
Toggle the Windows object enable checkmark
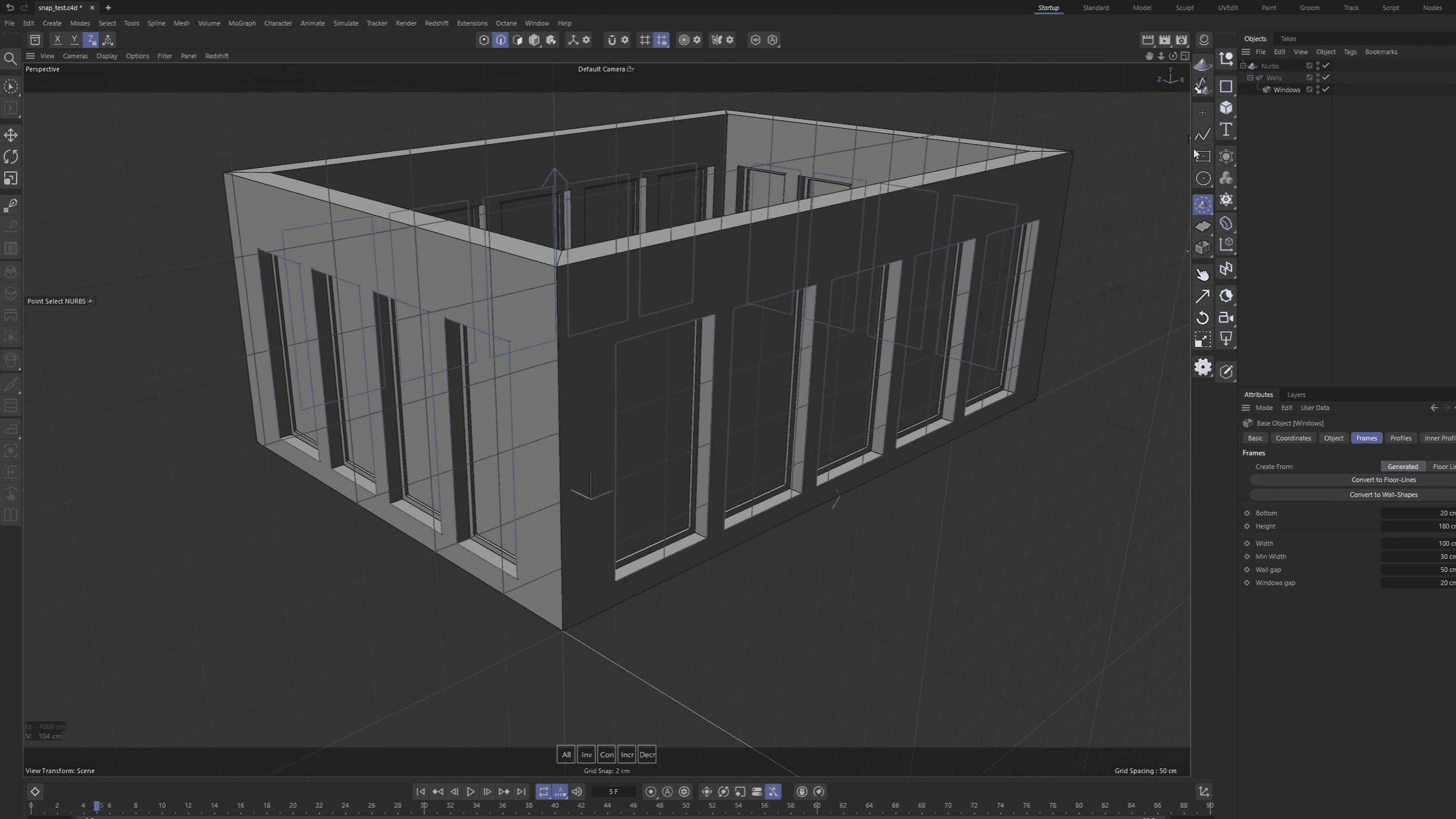click(1326, 90)
